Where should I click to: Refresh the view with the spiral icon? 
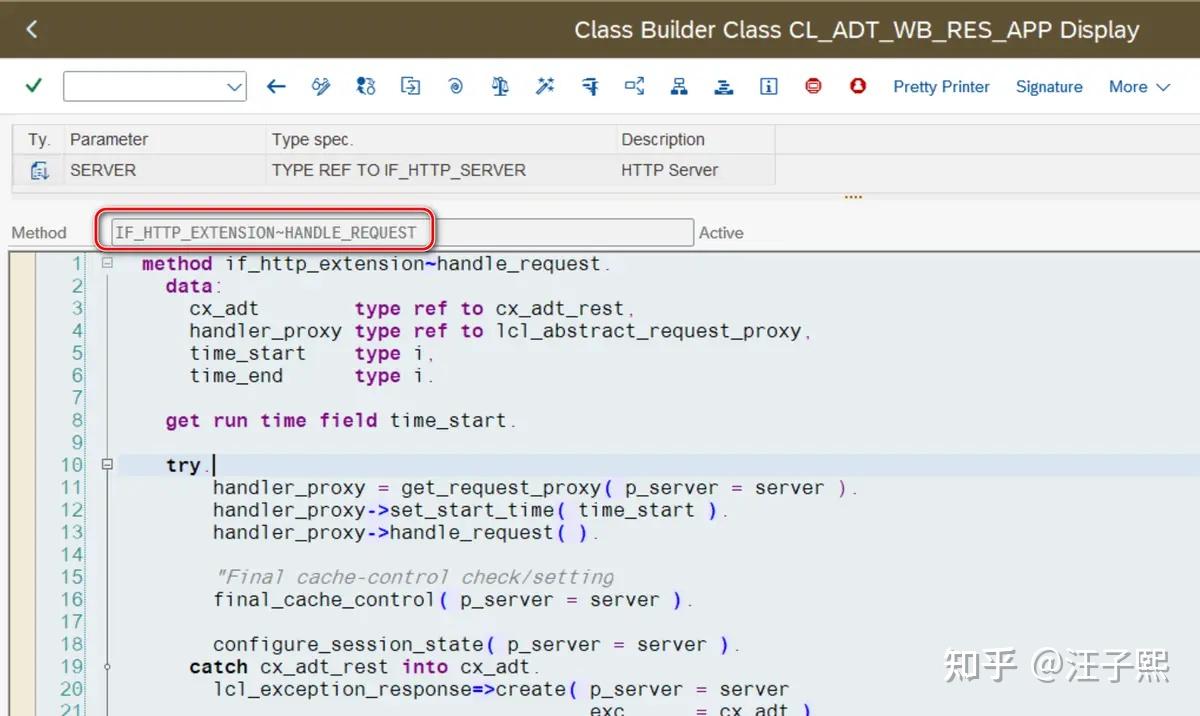point(455,87)
